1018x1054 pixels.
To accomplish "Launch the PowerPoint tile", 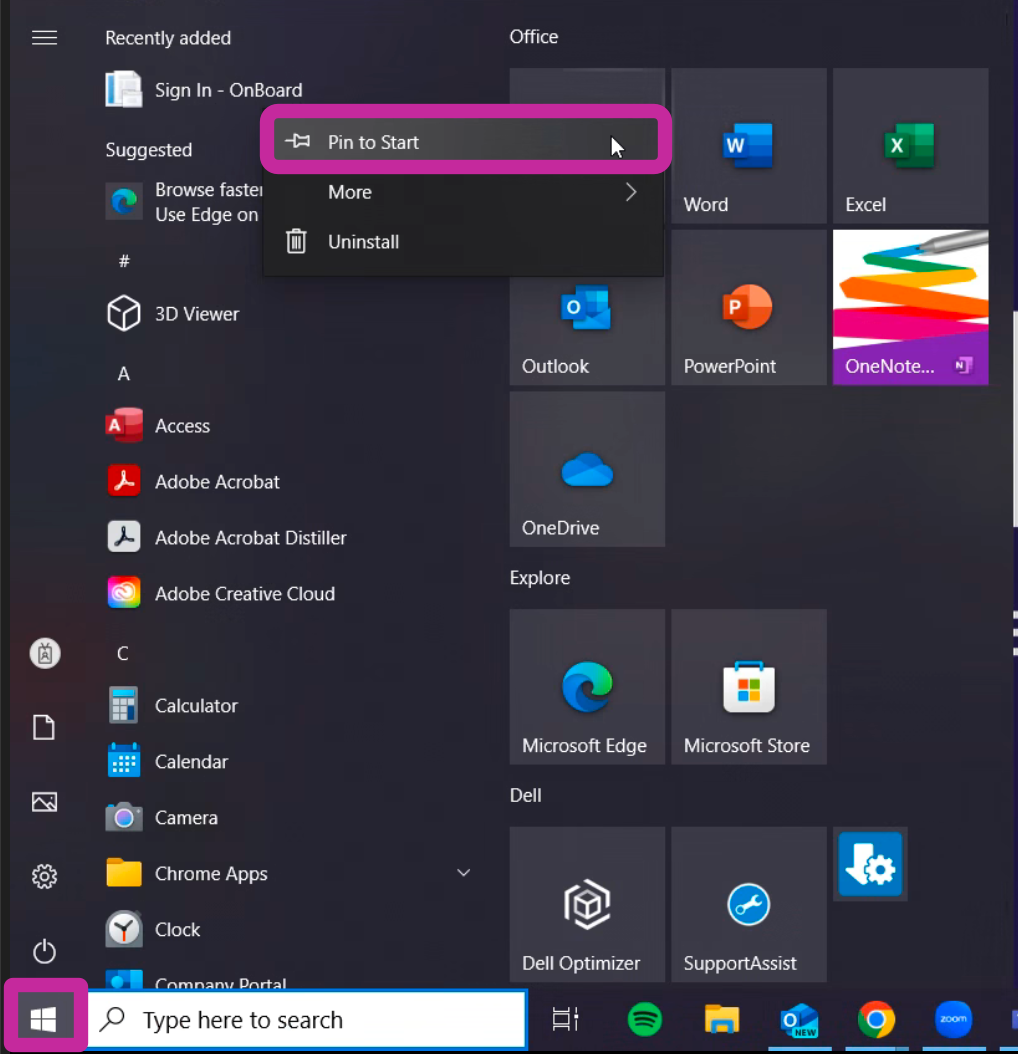I will point(748,308).
